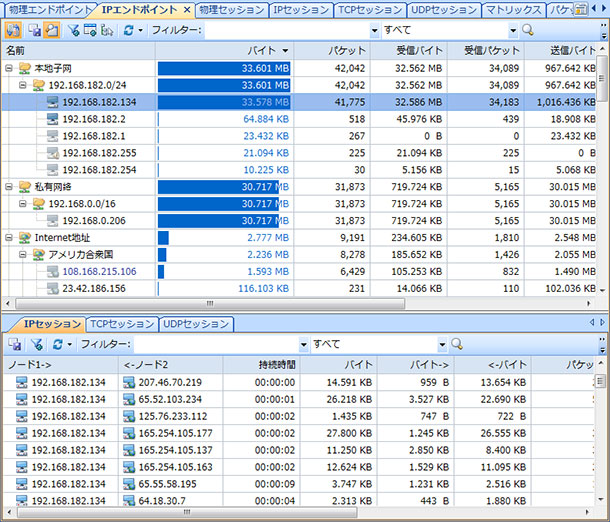Collapse the Internet地址 tree node
The image size is (610, 522).
9,237
